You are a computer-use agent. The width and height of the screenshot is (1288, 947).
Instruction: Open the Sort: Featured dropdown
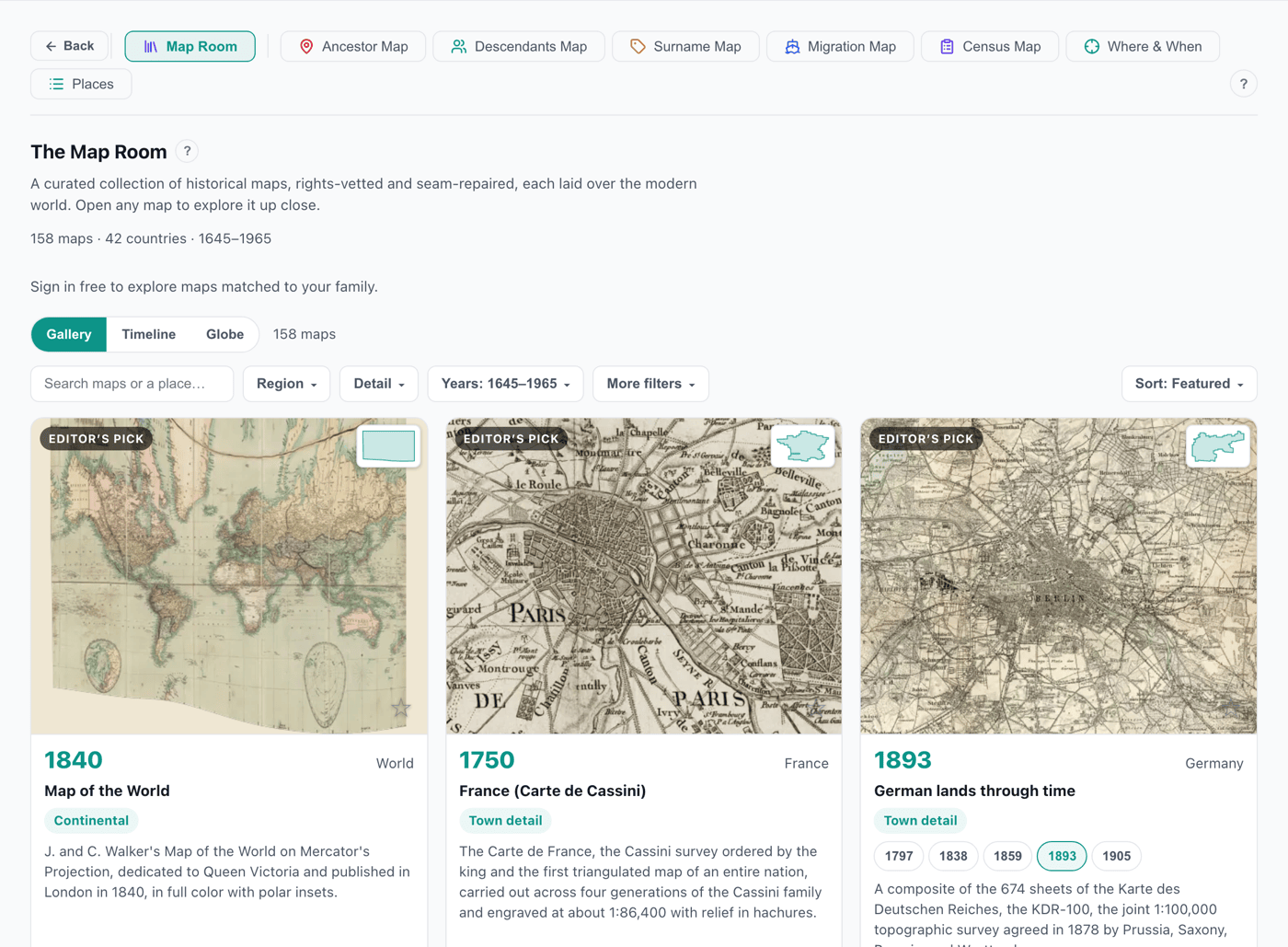(1189, 384)
